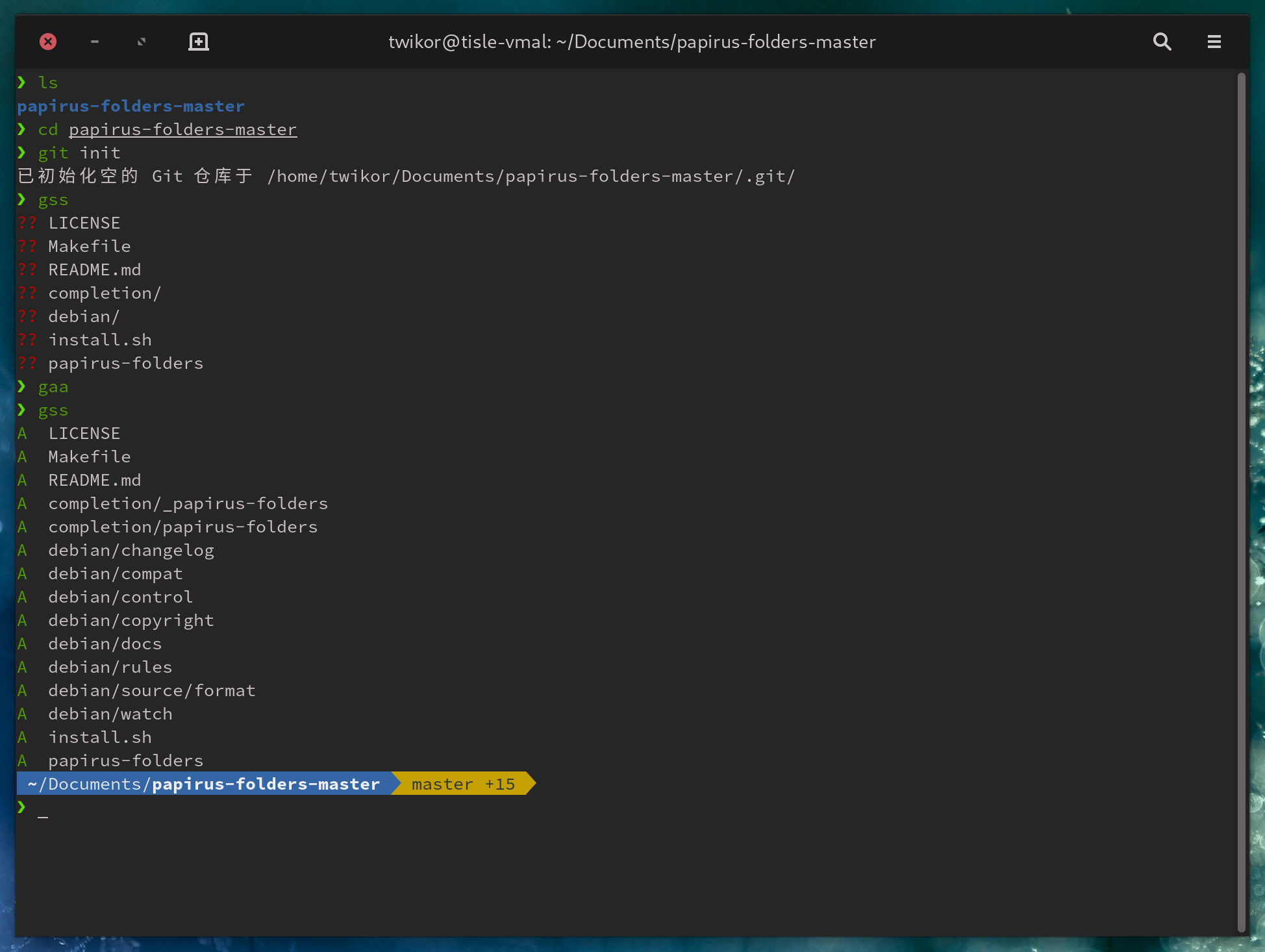Click the vertical scrollbar of the terminal
1265x952 pixels.
click(1241, 500)
